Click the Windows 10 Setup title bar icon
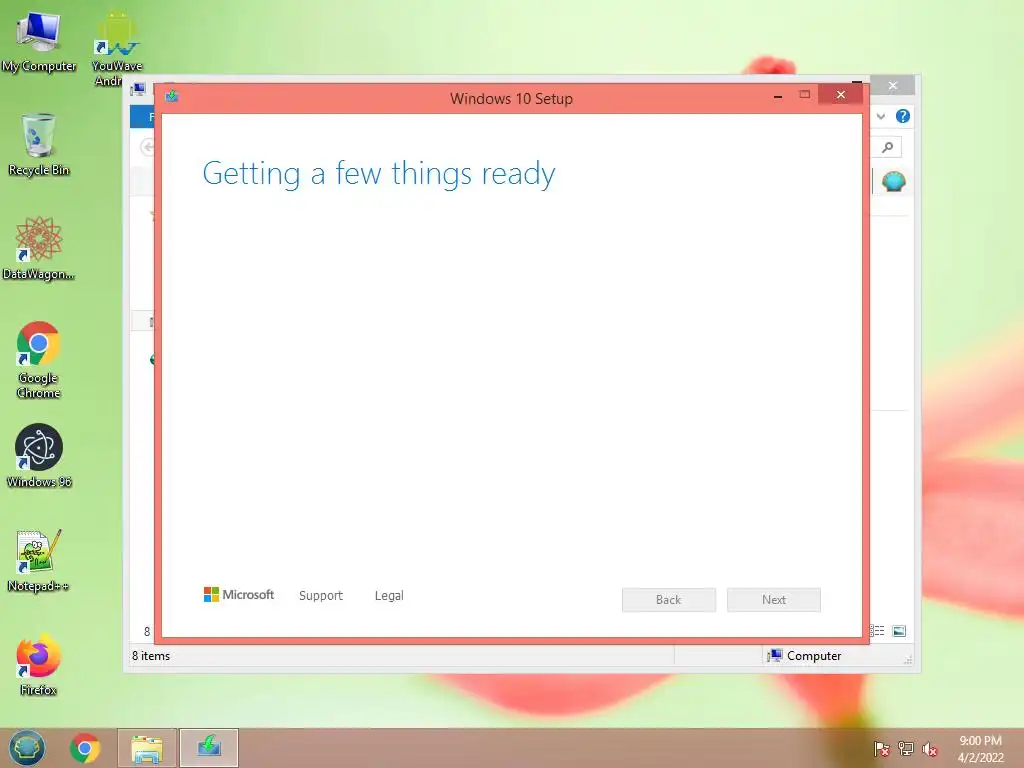The image size is (1024, 768). [x=172, y=97]
